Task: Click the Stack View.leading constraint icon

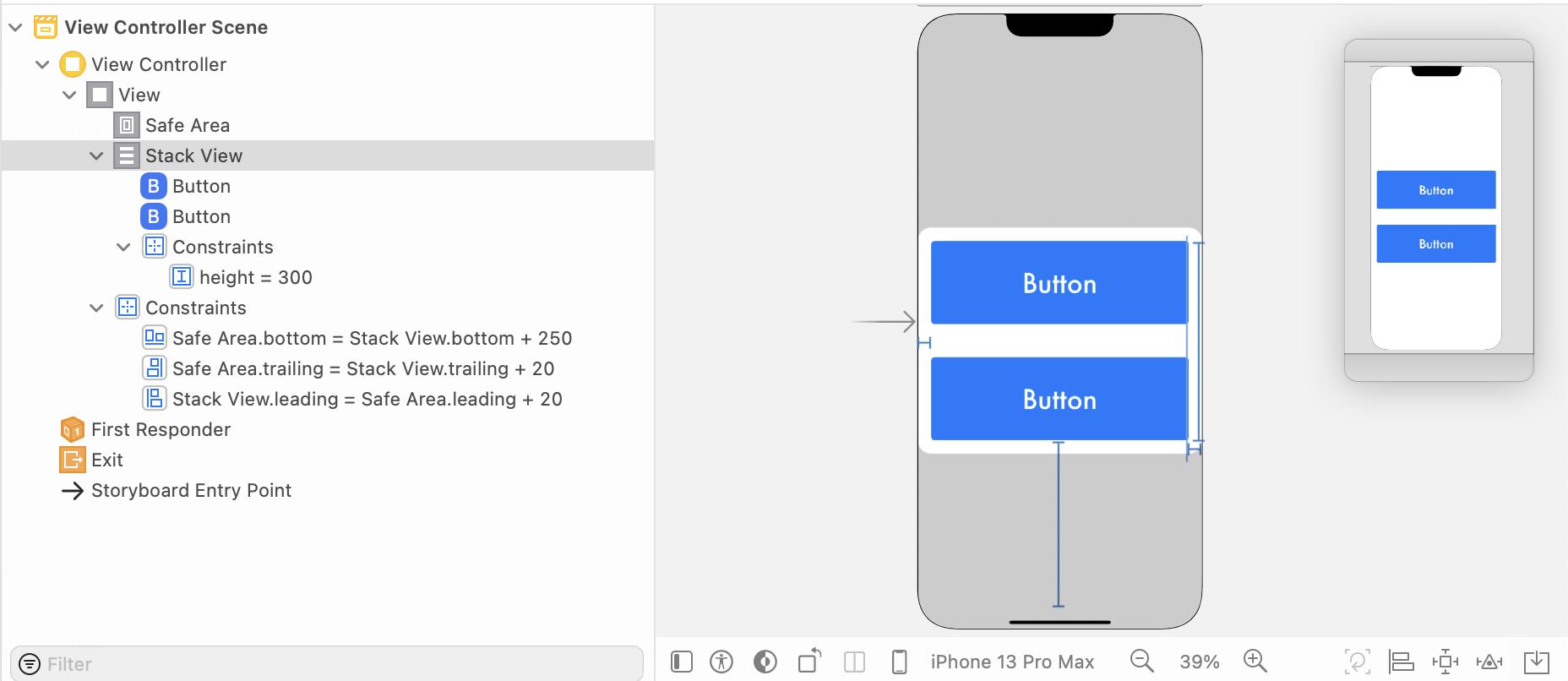Action: [x=155, y=399]
